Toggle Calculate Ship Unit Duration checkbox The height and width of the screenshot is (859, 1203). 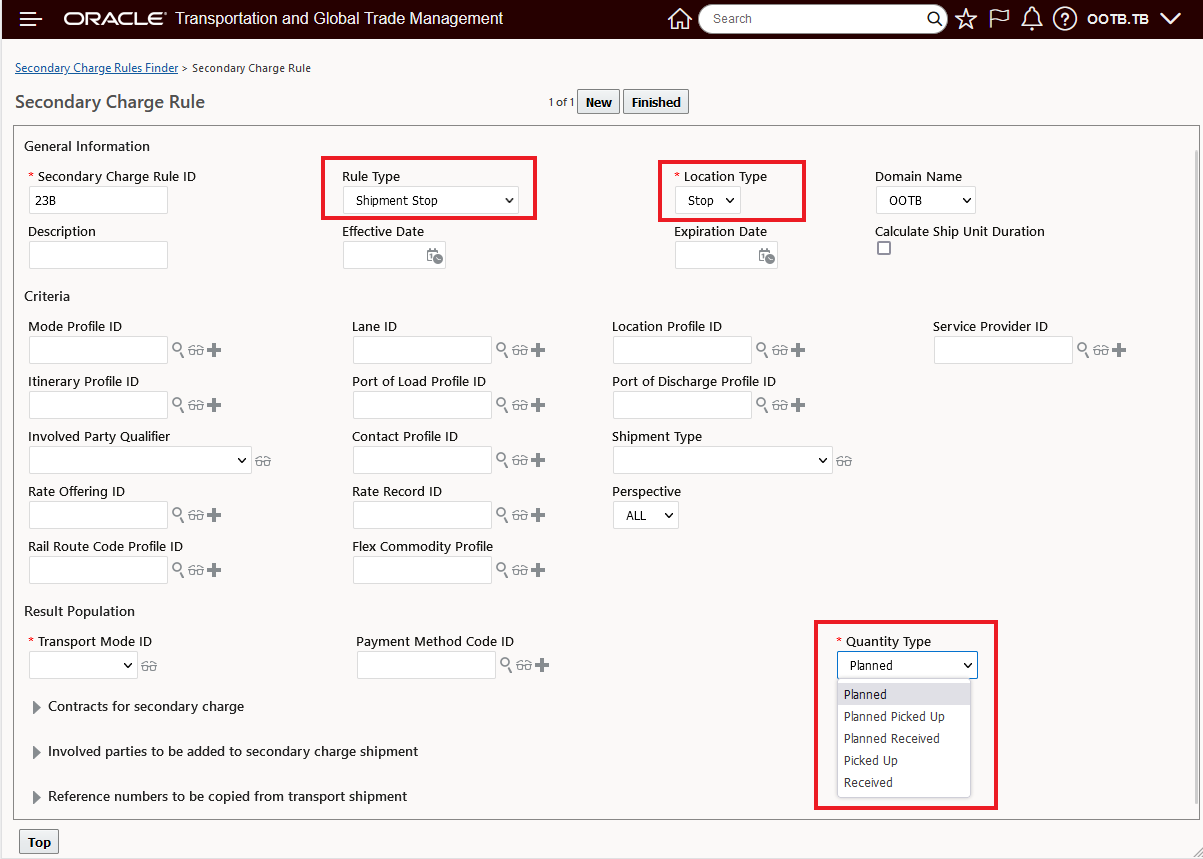point(884,248)
